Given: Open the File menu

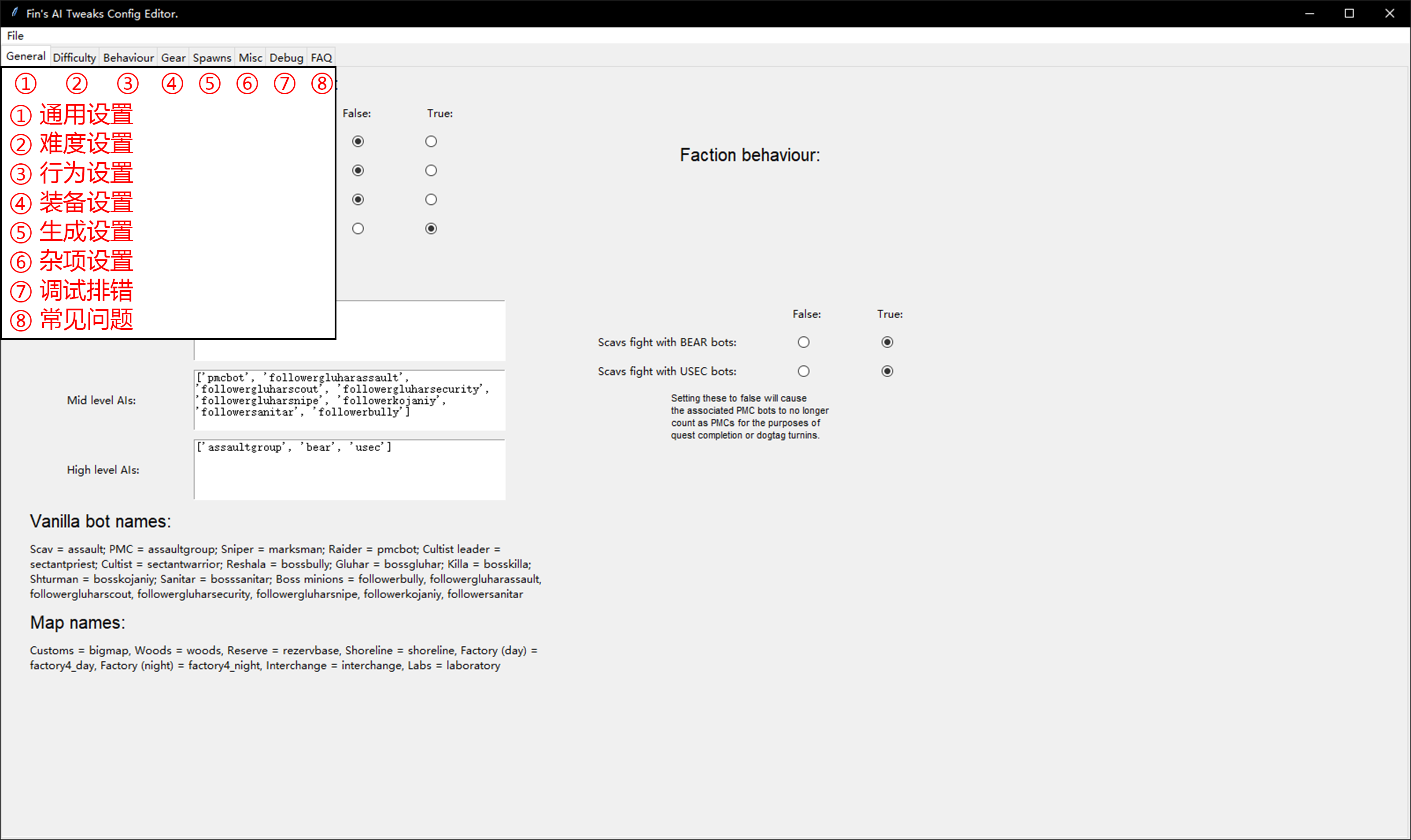Looking at the screenshot, I should [15, 36].
